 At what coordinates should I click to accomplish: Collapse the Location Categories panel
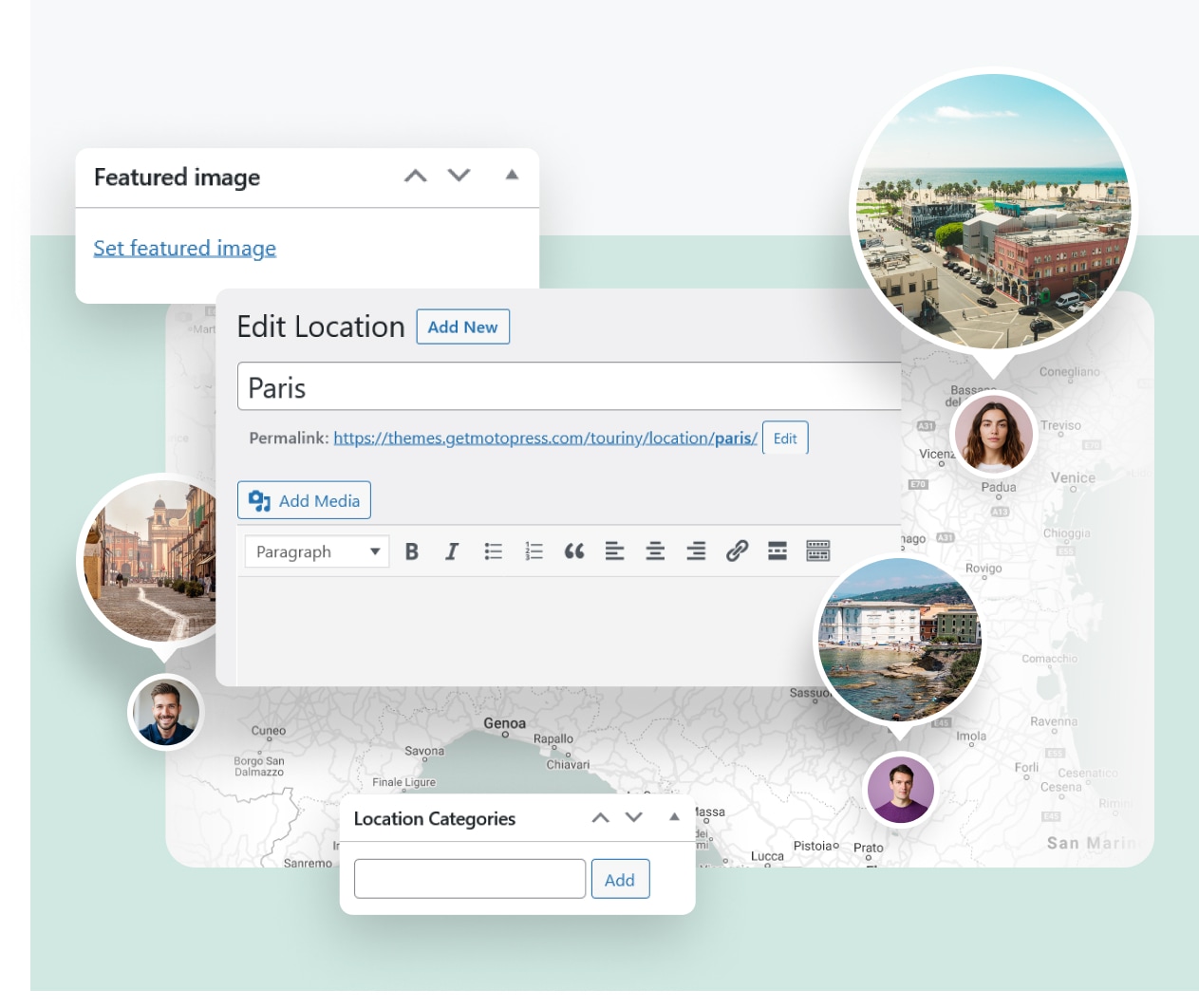[673, 817]
